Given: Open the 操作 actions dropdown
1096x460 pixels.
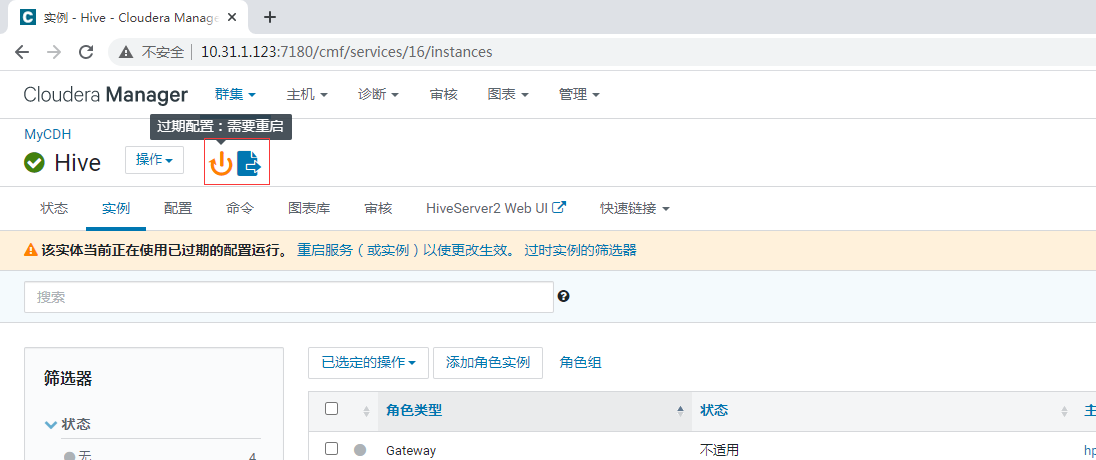Looking at the screenshot, I should pos(154,160).
